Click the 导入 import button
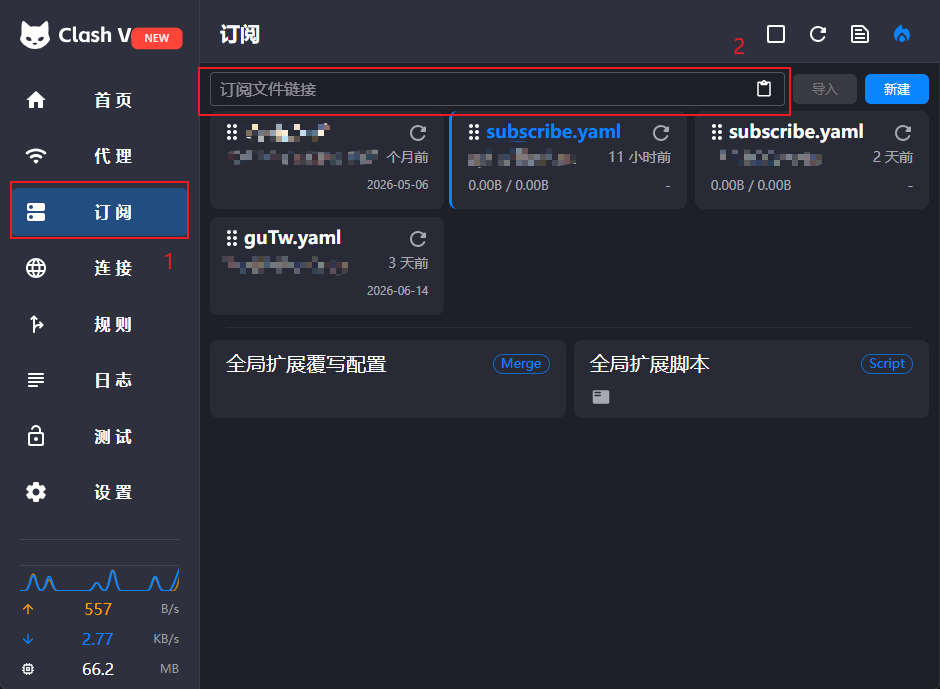 [x=825, y=89]
